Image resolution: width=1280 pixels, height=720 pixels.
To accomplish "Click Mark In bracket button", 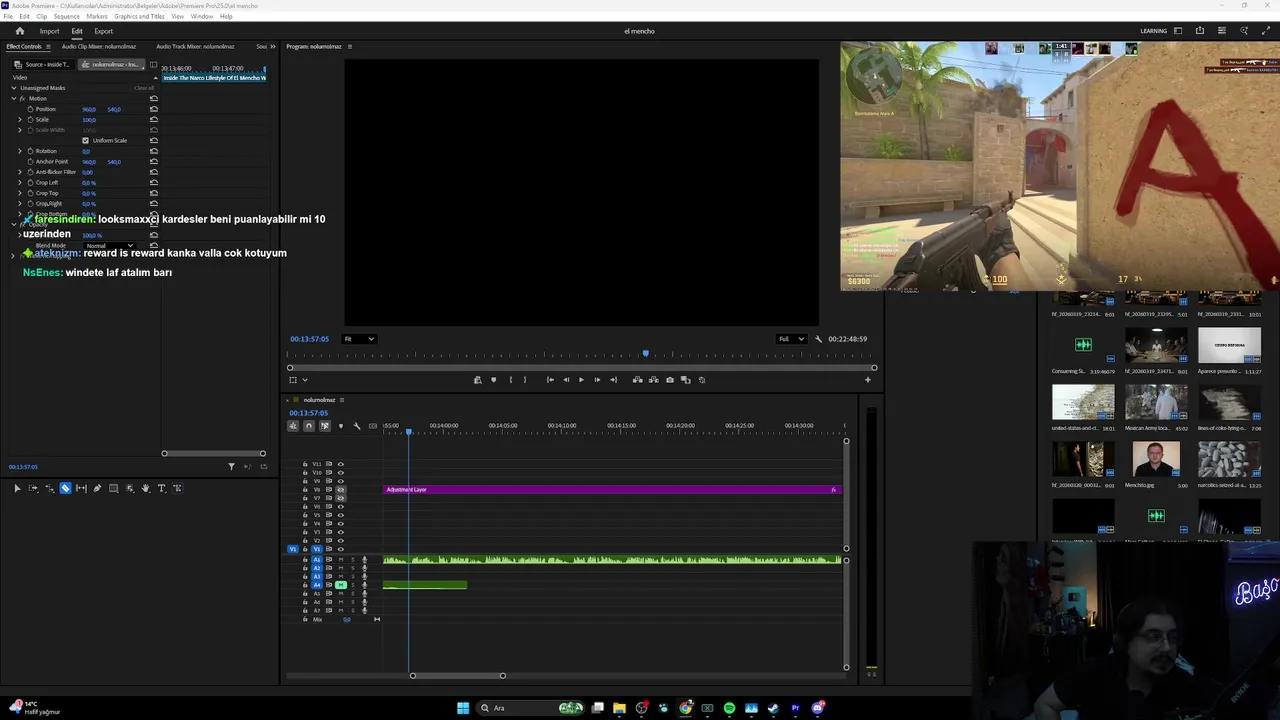I will pos(511,380).
